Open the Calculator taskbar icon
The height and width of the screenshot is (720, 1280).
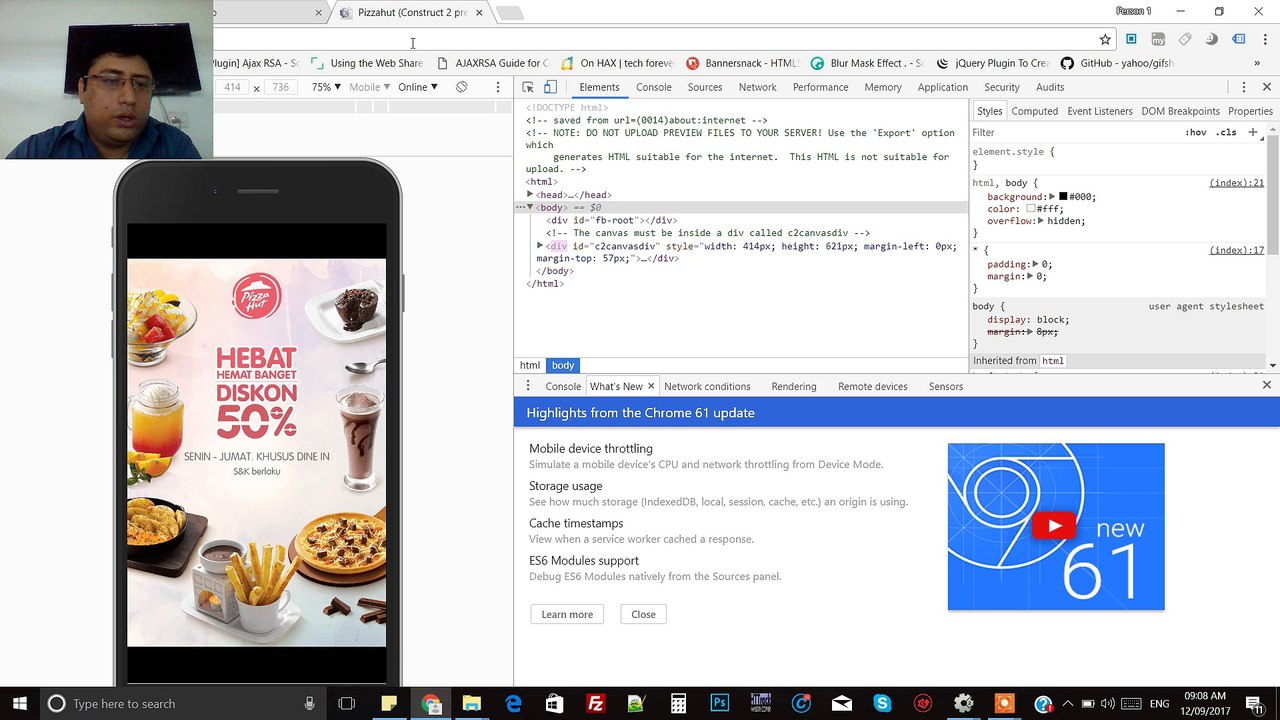pyautogui.click(x=678, y=704)
